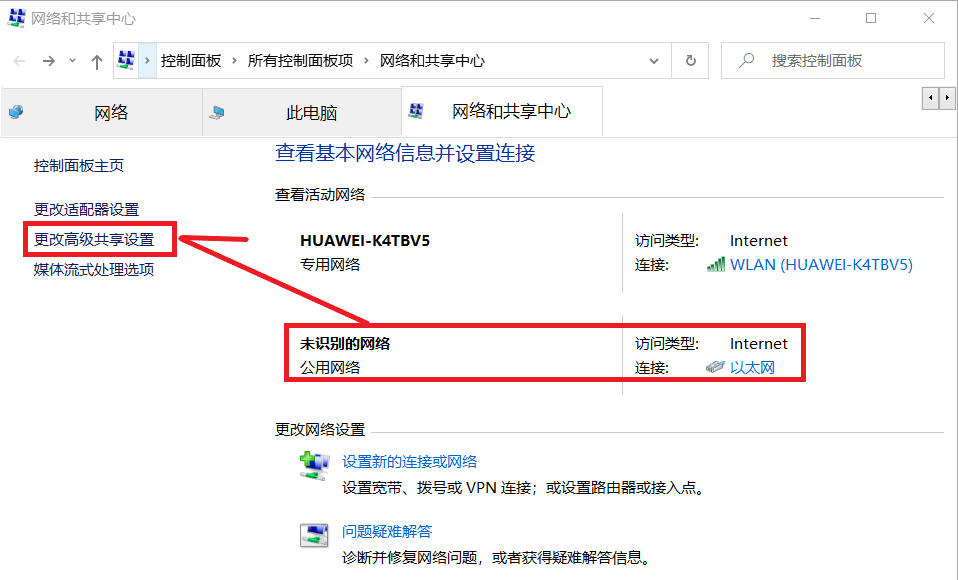
Task: Open the address bar history dropdown
Action: (x=654, y=61)
